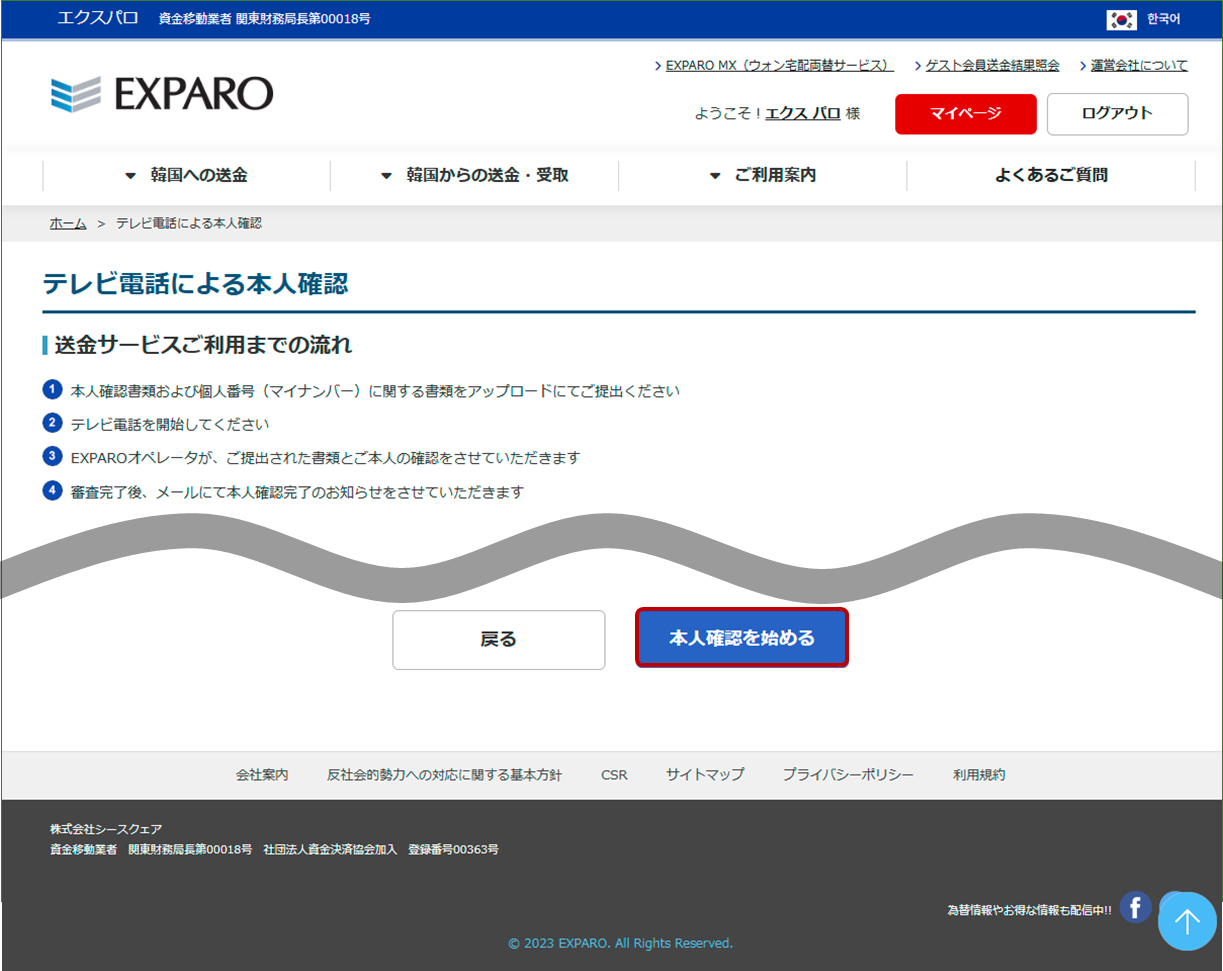Click the EXPARO logo
This screenshot has height=971, width=1223.
[x=162, y=94]
